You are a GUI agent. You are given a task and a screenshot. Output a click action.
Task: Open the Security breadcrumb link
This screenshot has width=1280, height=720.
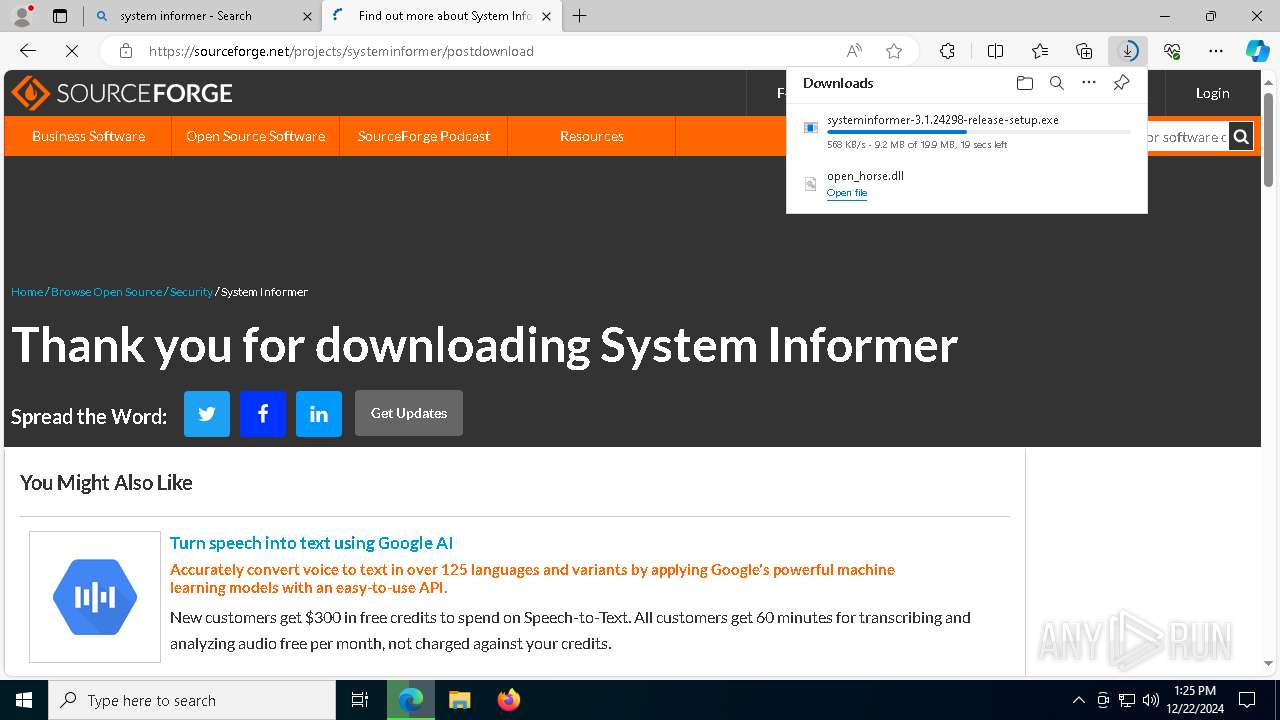(x=191, y=292)
